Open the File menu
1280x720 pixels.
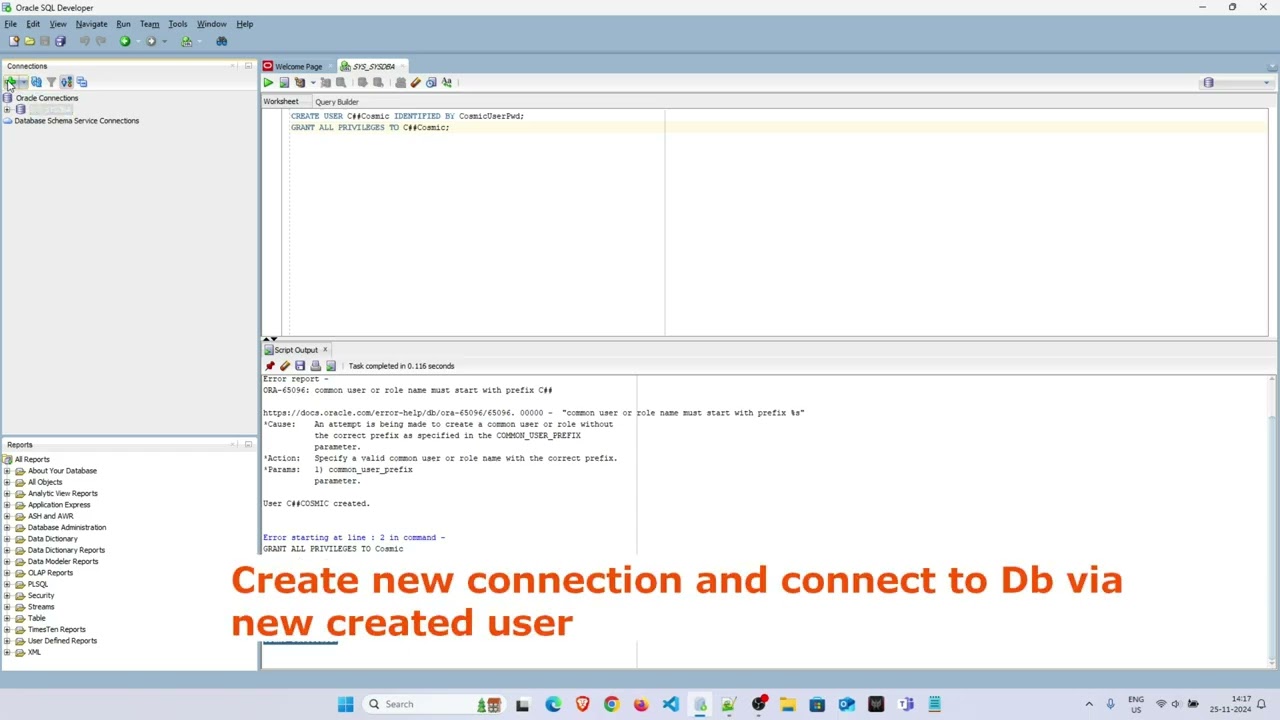tap(10, 24)
